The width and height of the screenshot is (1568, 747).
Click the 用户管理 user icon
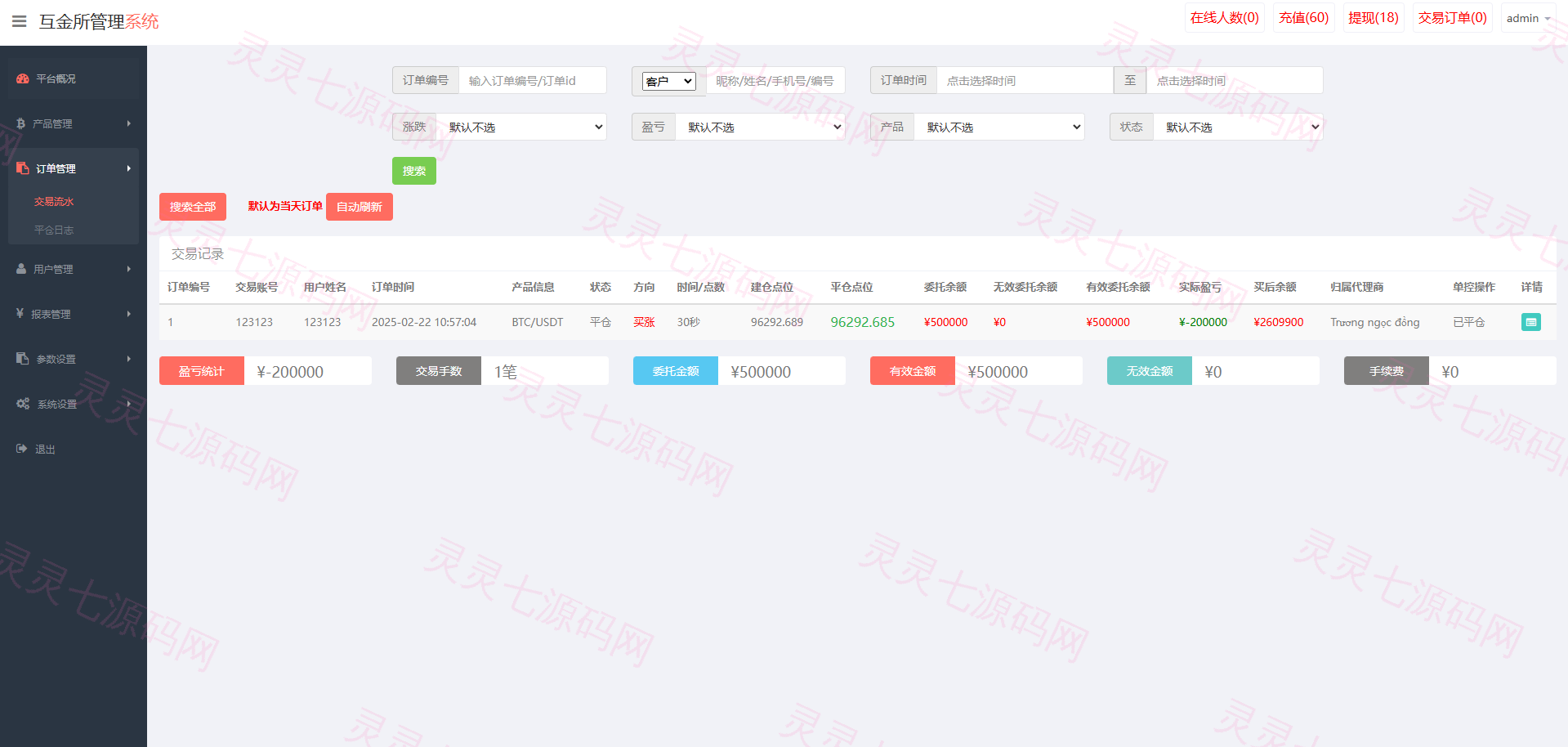click(21, 269)
